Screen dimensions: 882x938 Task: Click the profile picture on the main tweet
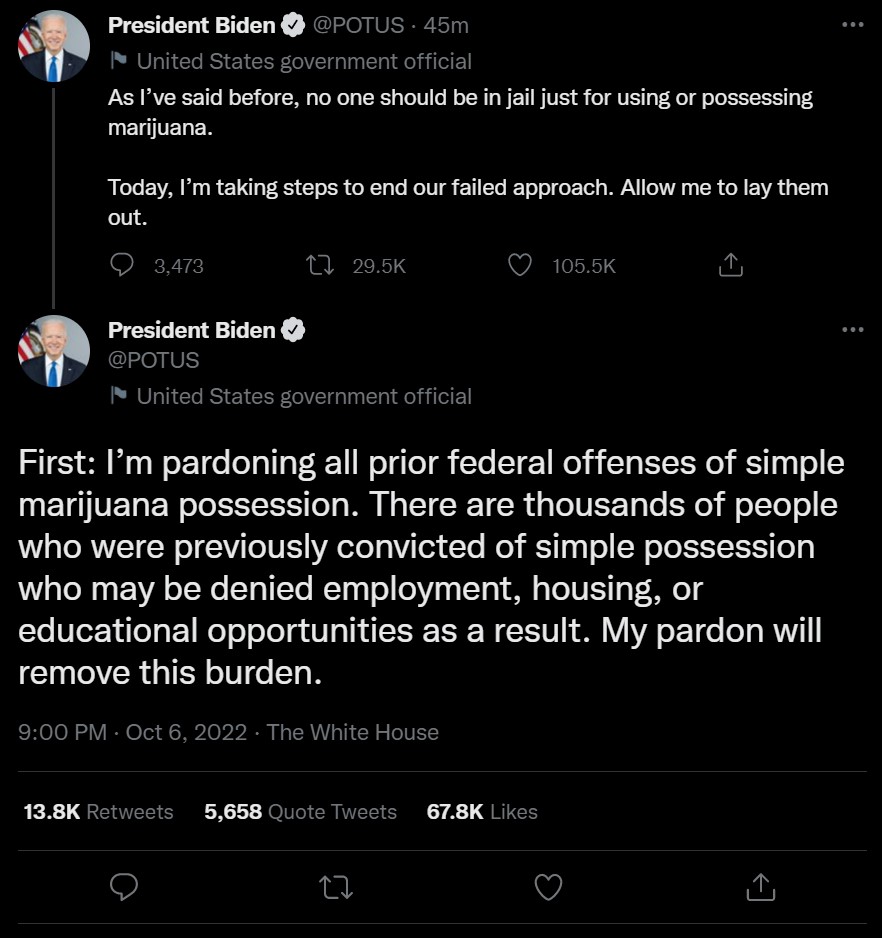click(x=54, y=352)
